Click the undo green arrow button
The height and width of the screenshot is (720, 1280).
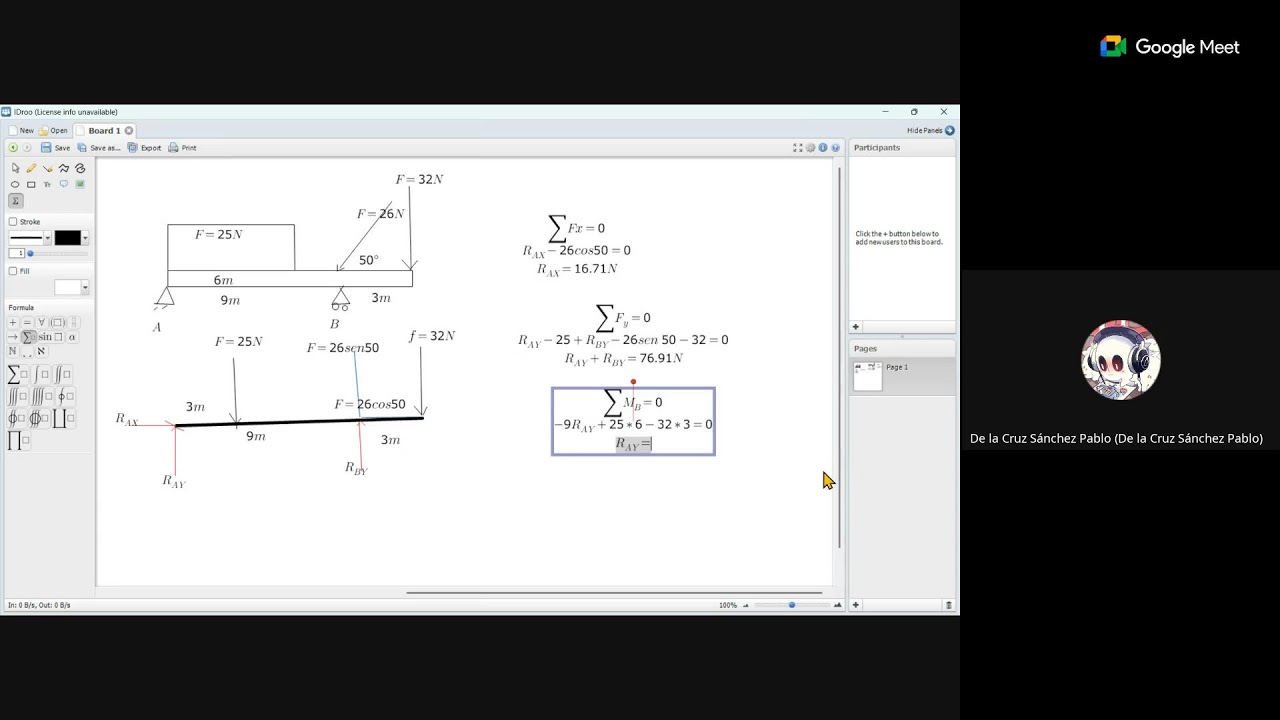coord(13,147)
